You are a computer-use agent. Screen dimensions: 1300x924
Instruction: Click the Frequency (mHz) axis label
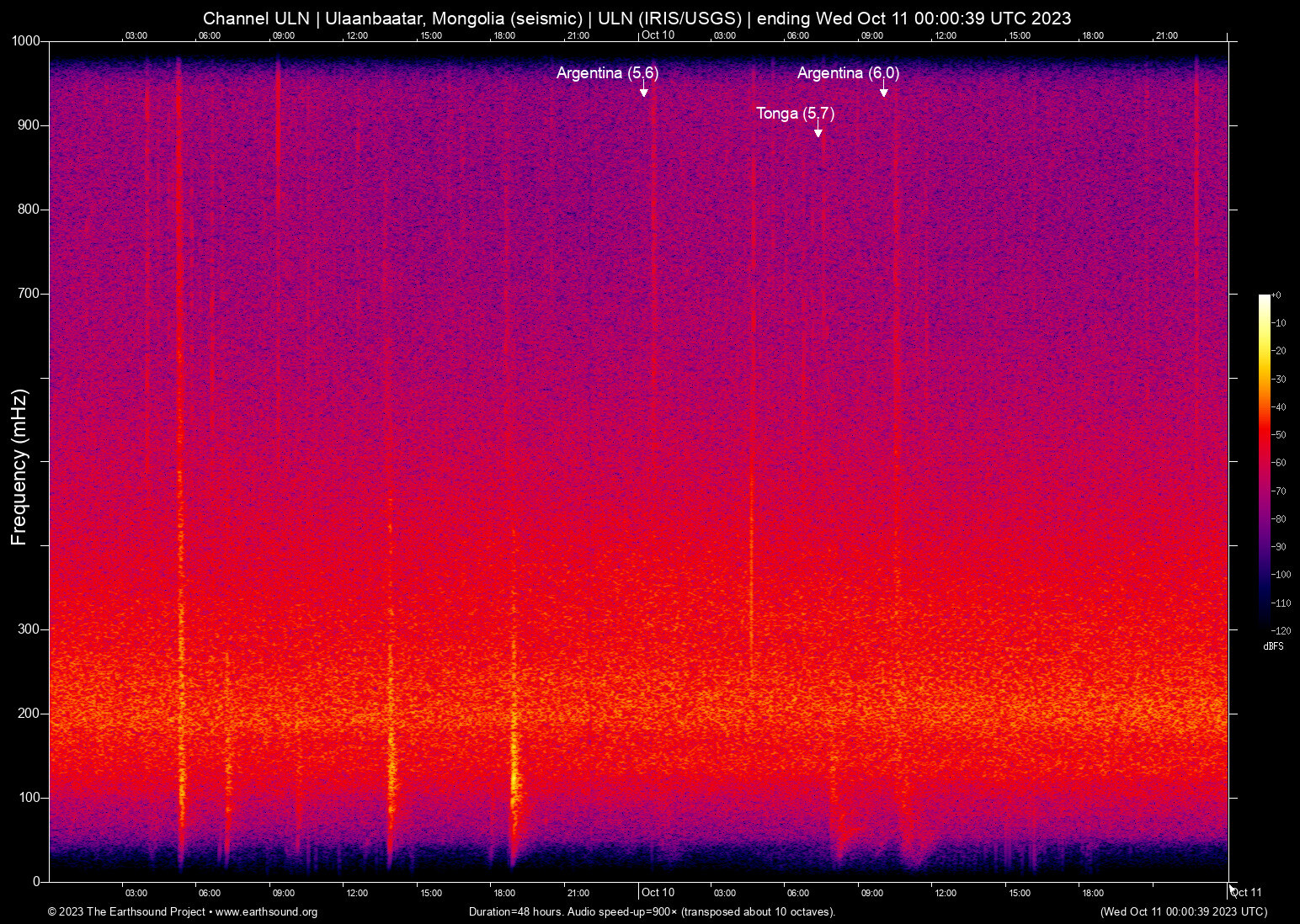point(19,467)
